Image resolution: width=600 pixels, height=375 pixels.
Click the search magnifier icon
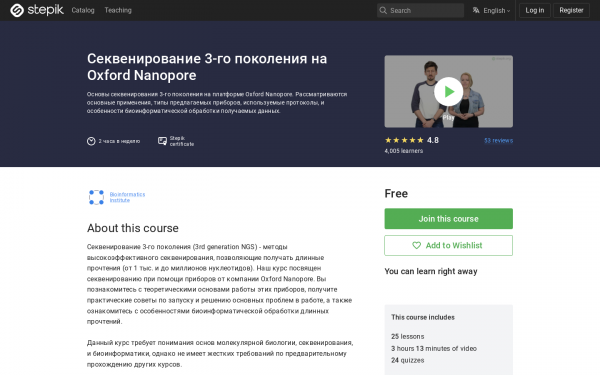383,10
